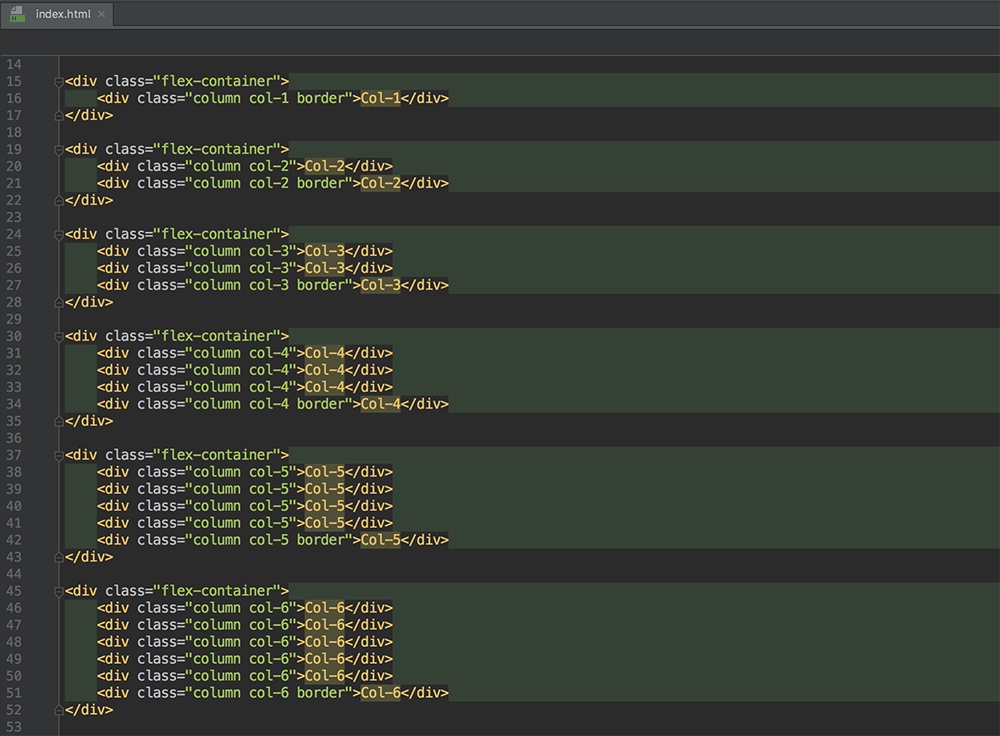Click "flex-container" class value on line 19
Viewport: 1000px width, 736px height.
[x=217, y=149]
